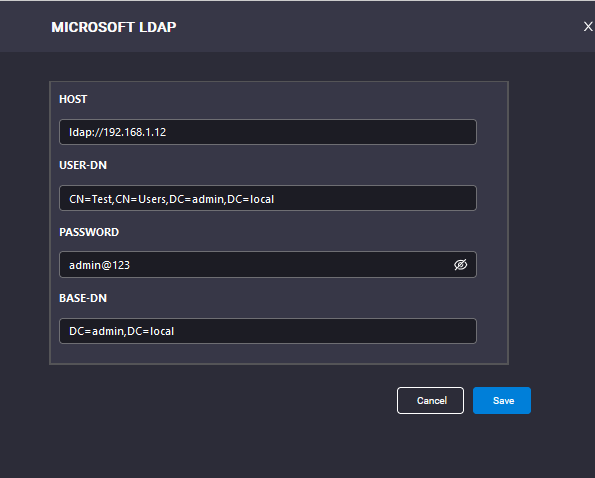595x478 pixels.
Task: Click the HOST label
Action: tap(73, 99)
